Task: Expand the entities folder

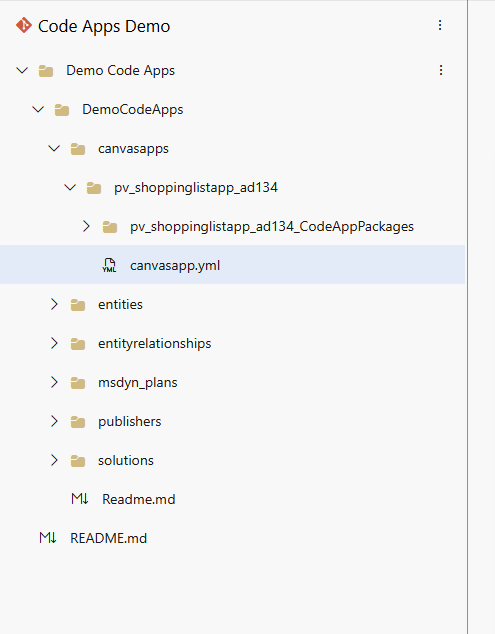Action: click(x=54, y=304)
